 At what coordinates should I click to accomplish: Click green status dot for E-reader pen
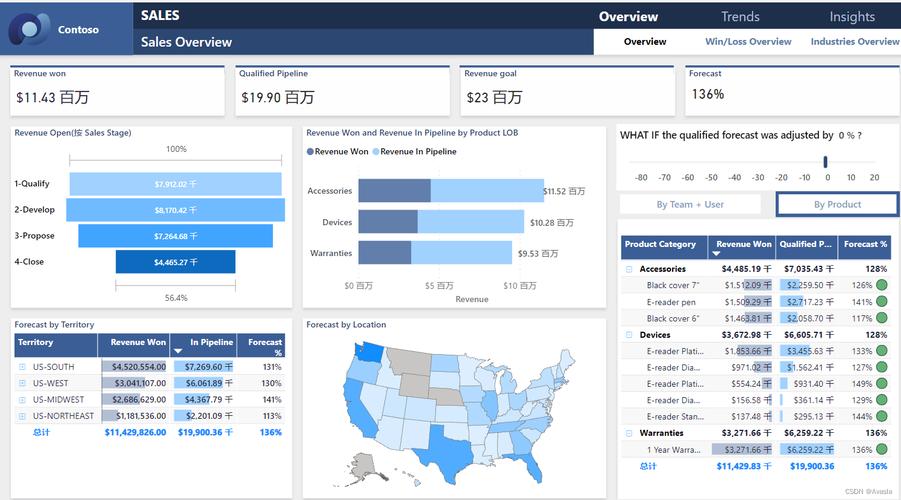click(x=881, y=302)
